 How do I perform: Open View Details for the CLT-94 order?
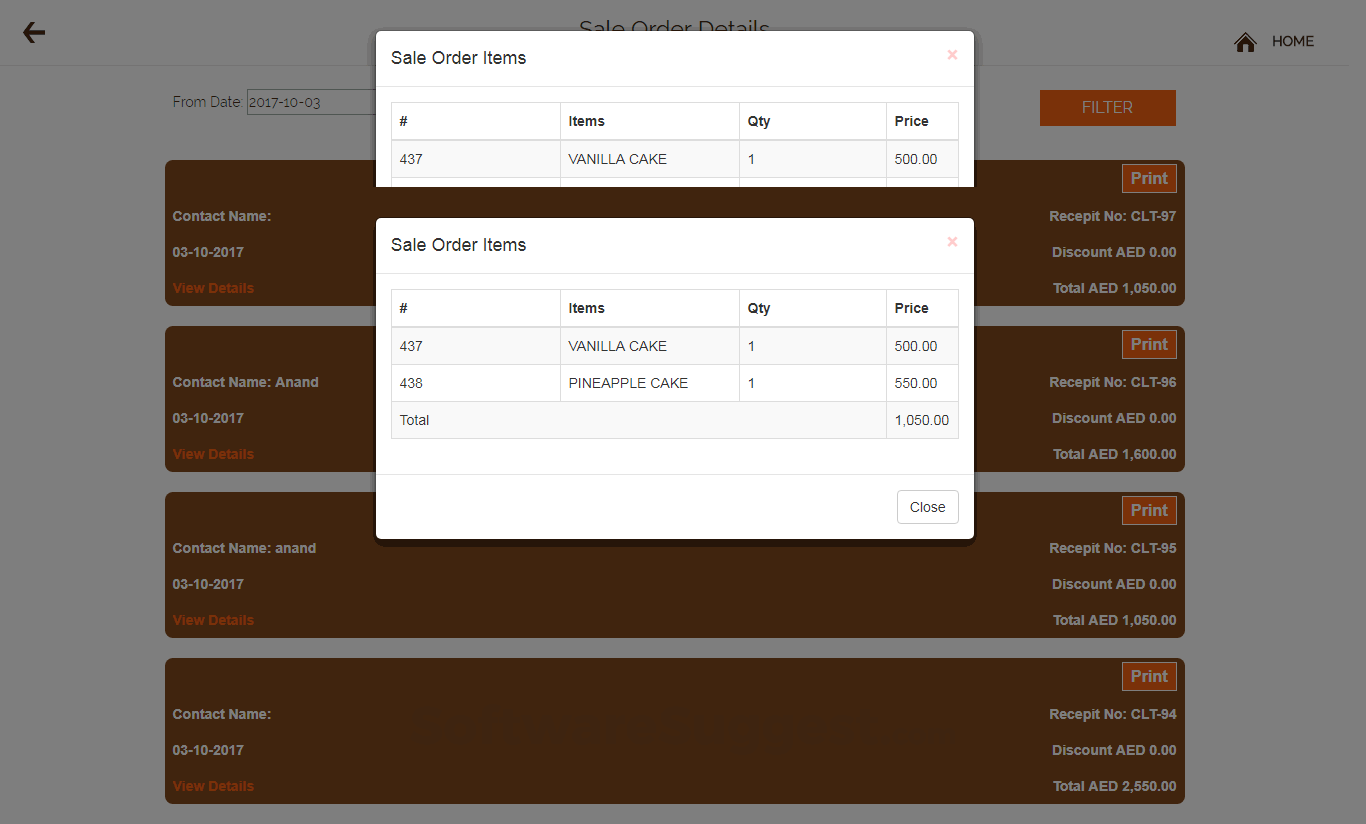[213, 785]
